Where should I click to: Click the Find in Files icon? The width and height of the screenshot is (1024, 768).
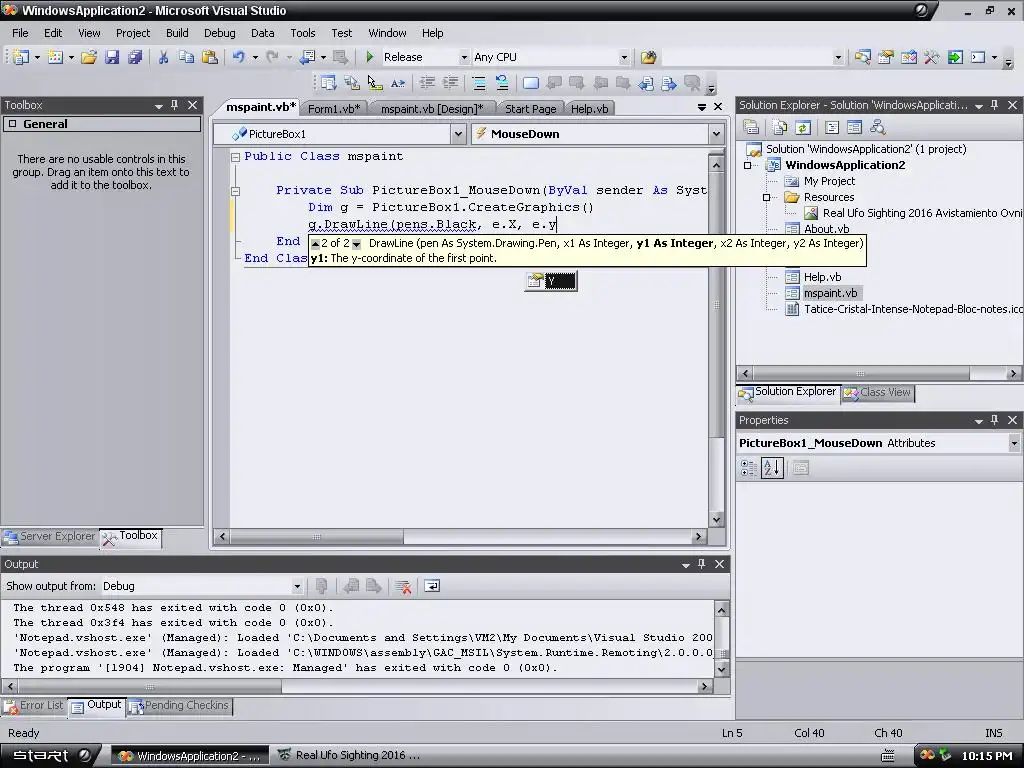648,57
